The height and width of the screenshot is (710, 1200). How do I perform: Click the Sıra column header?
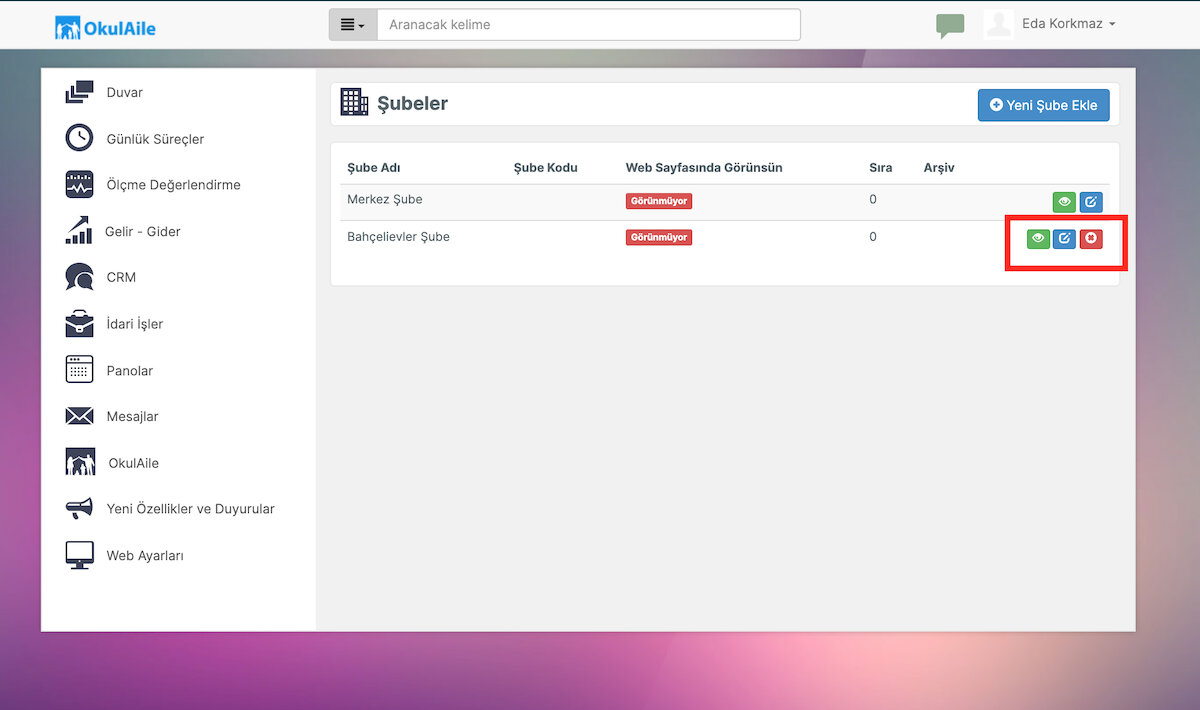tap(880, 168)
